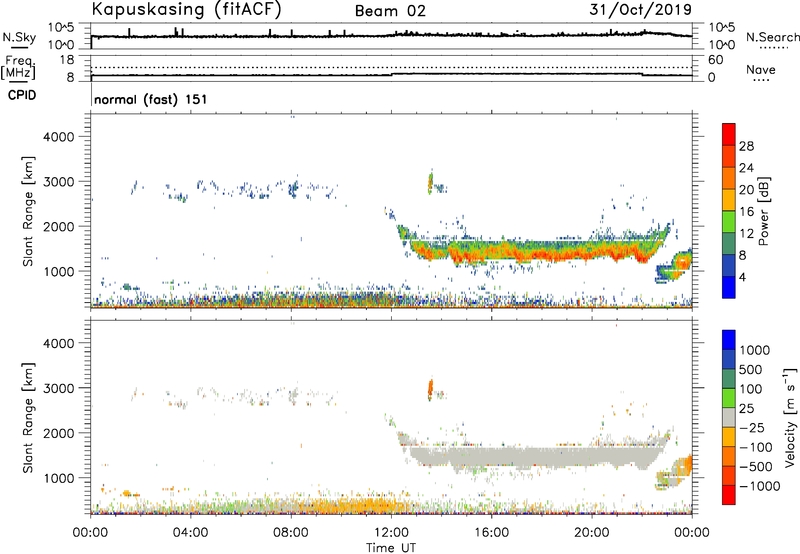Image resolution: width=800 pixels, height=554 pixels.
Task: Click '2000' range tick on Power panel
Action: (58, 226)
